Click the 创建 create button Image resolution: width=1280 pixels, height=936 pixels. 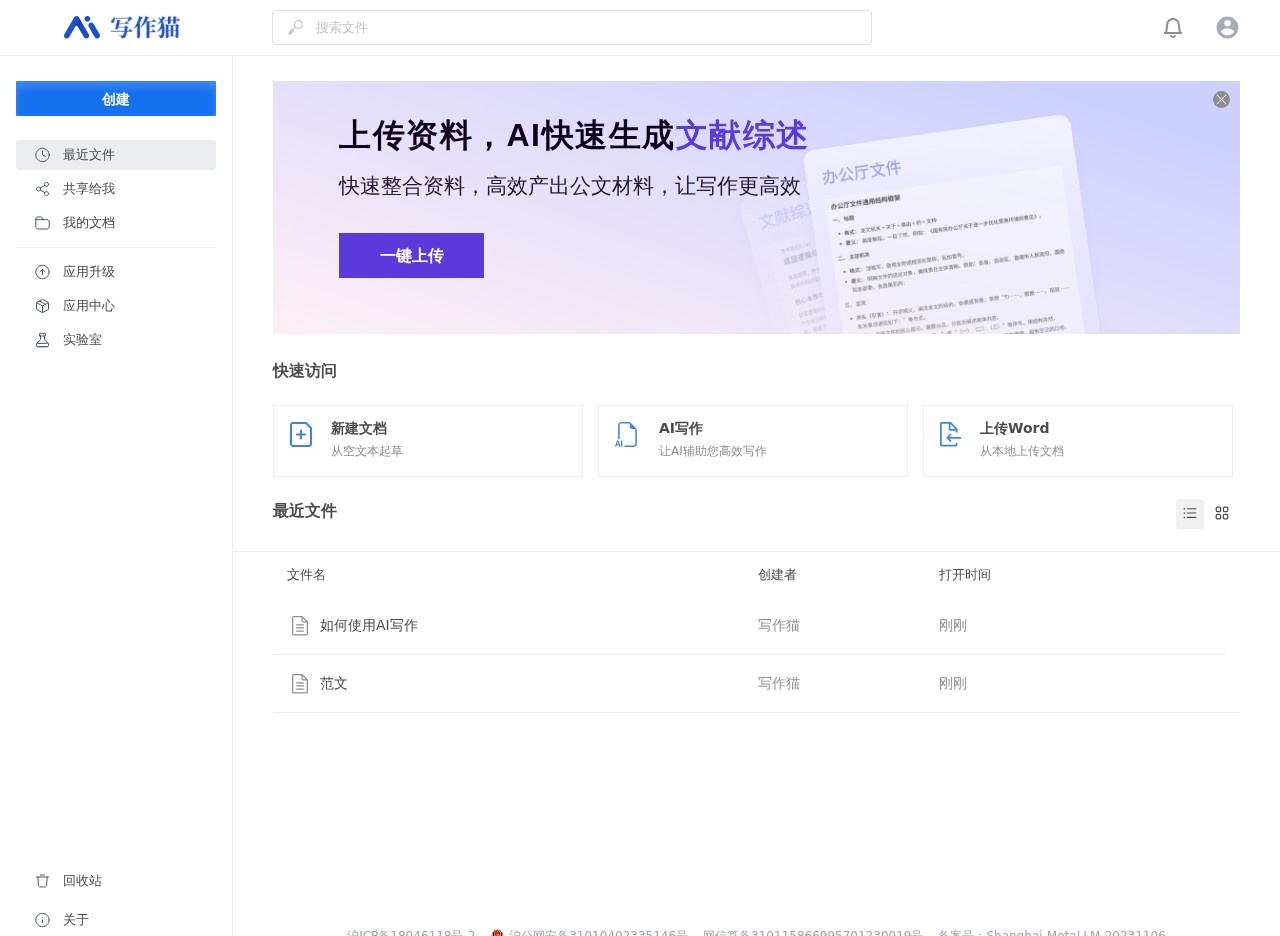click(115, 99)
